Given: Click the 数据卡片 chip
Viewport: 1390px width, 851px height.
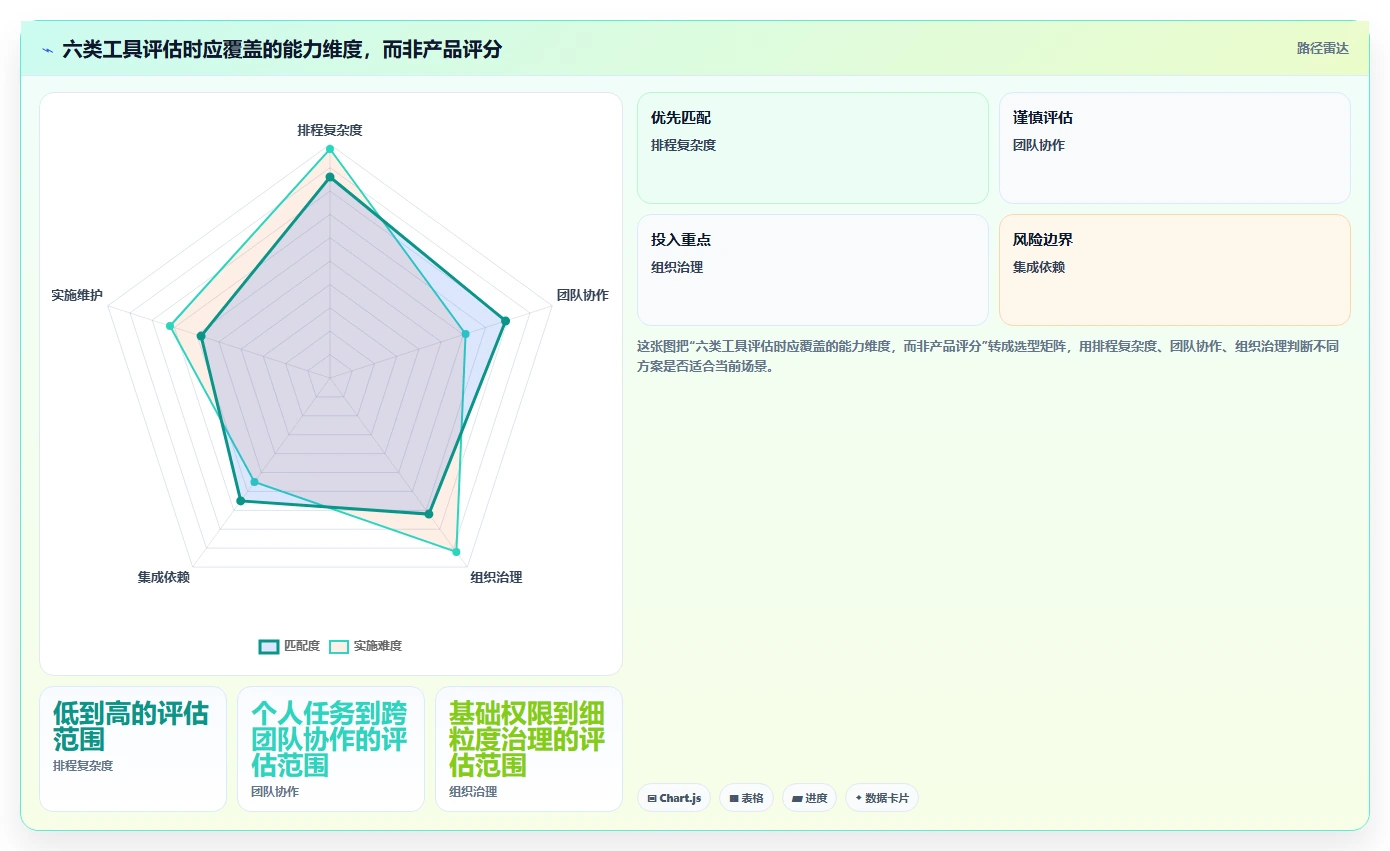Looking at the screenshot, I should [881, 798].
